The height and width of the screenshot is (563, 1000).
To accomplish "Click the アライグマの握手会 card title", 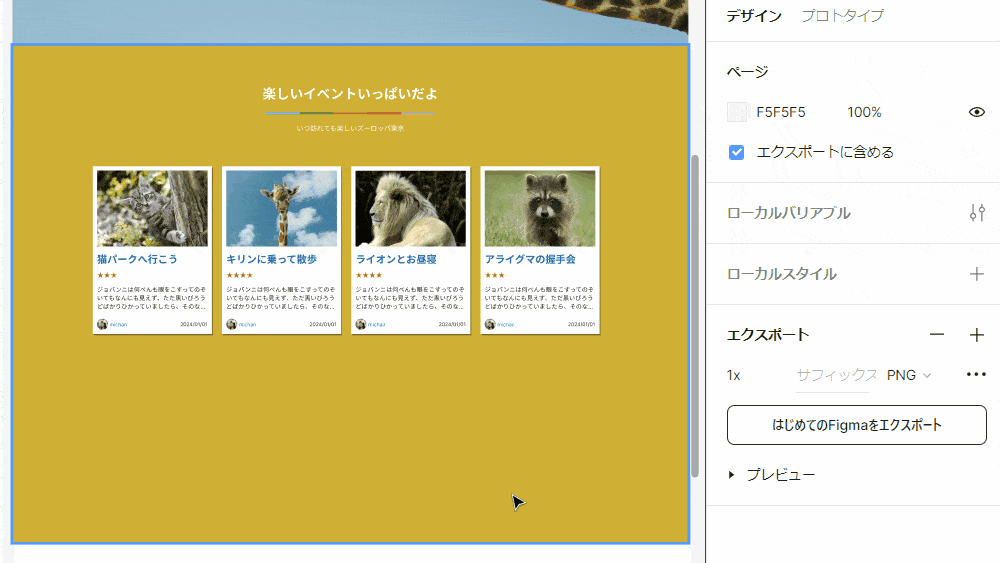I will pos(530,260).
